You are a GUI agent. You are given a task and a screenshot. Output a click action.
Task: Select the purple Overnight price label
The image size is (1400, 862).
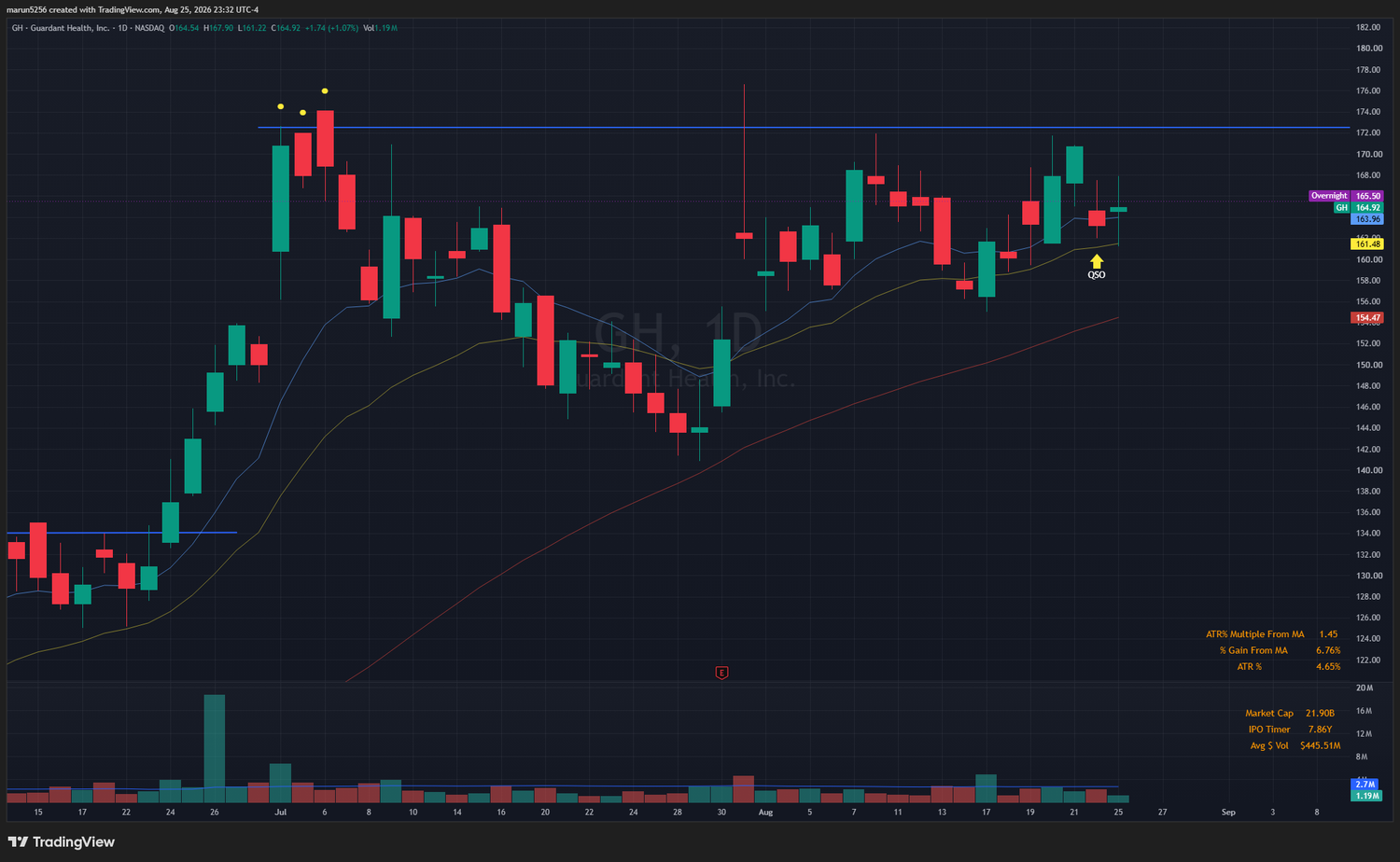(x=1345, y=196)
